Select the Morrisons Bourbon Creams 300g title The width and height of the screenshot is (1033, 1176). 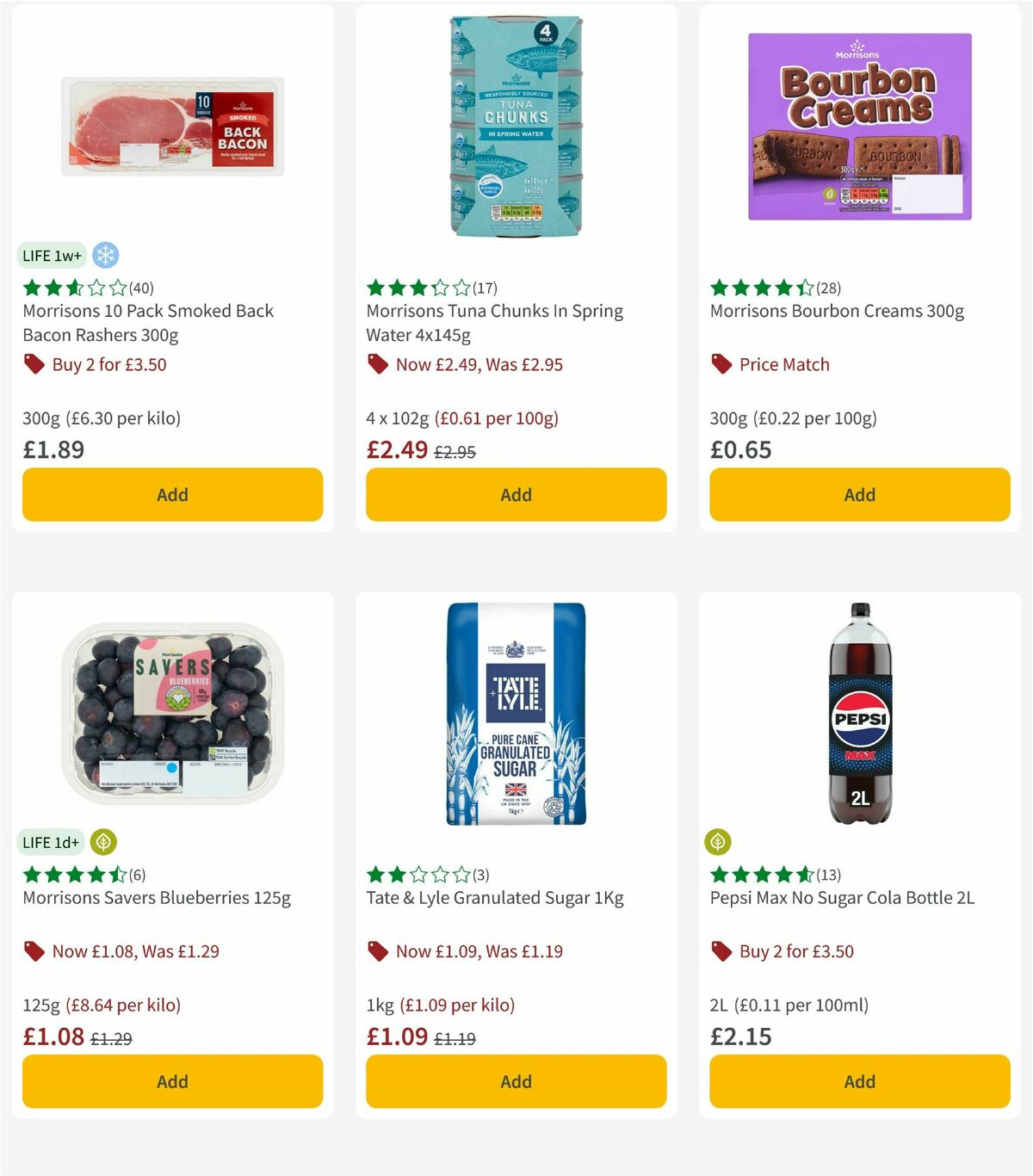click(x=837, y=311)
